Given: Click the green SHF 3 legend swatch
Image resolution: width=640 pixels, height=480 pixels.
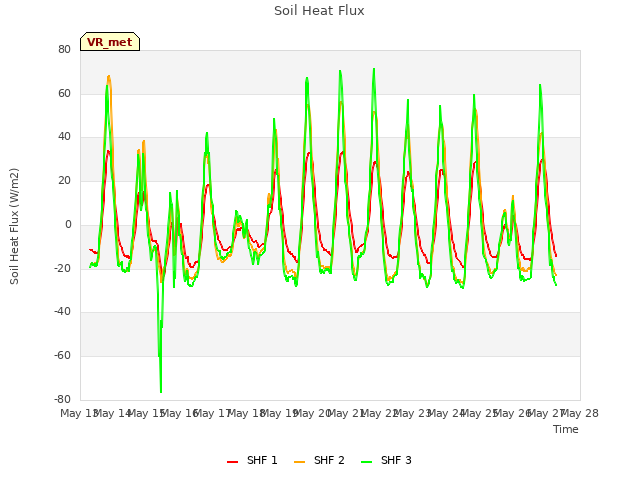Looking at the screenshot, I should tap(367, 462).
